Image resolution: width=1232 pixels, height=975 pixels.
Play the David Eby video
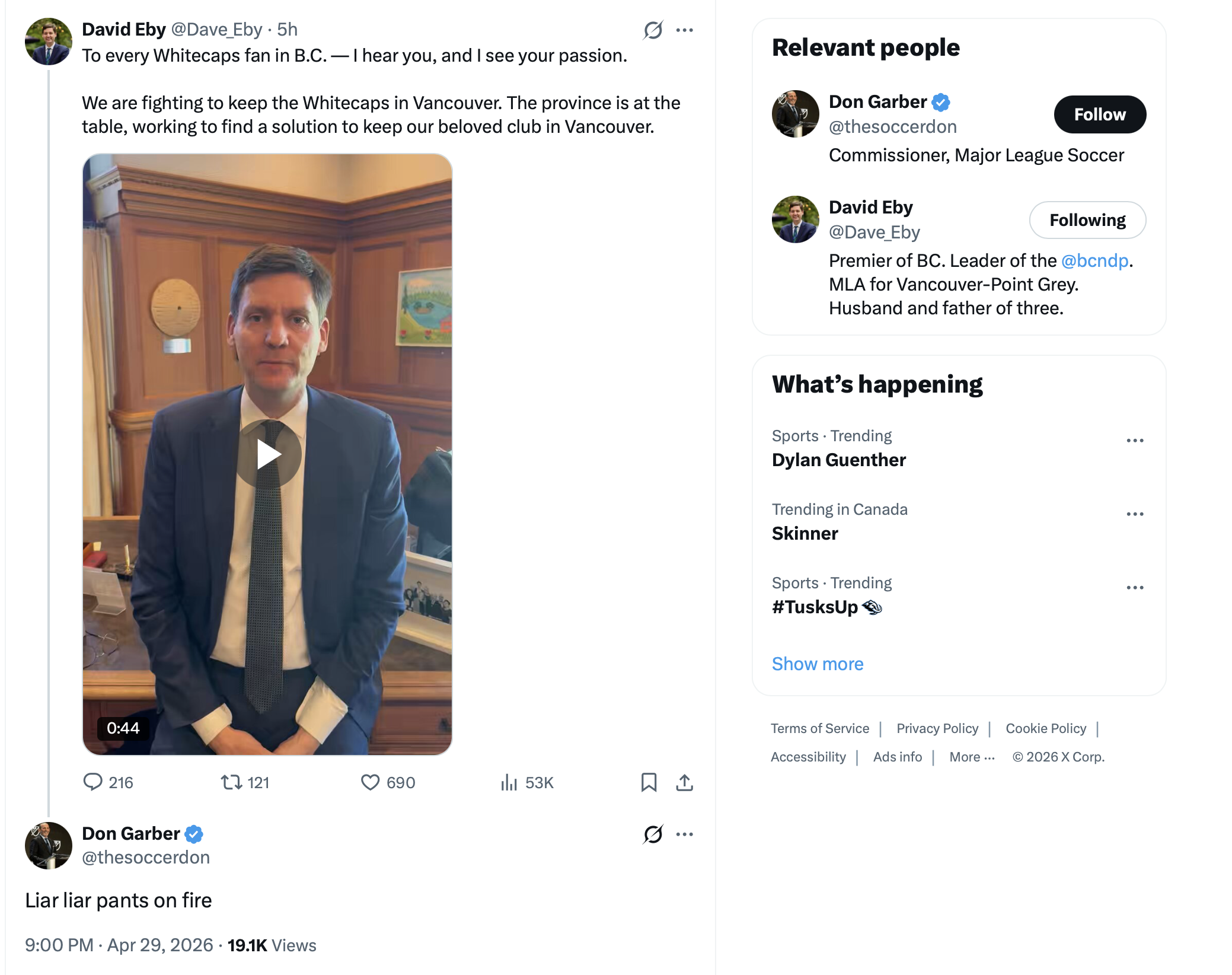click(268, 454)
